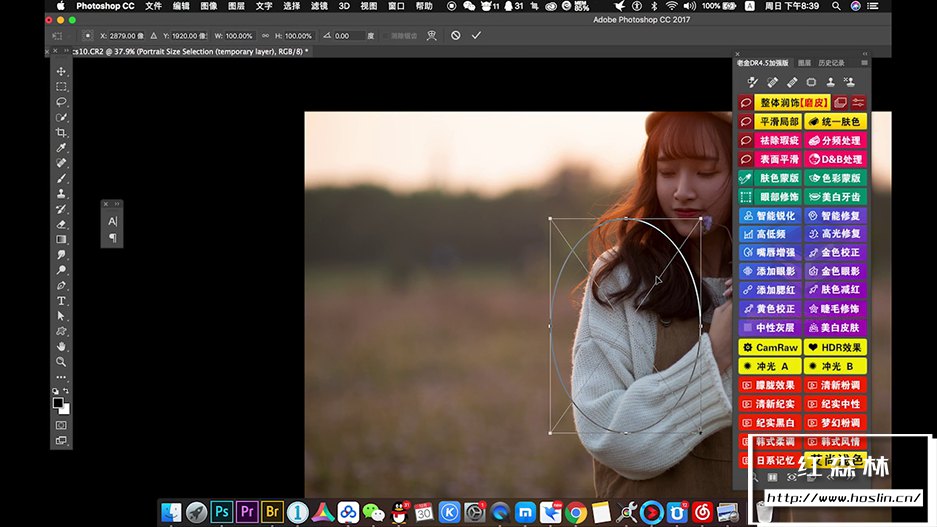This screenshot has height=527, width=937.
Task: Select the Lasso tool
Action: (x=61, y=102)
